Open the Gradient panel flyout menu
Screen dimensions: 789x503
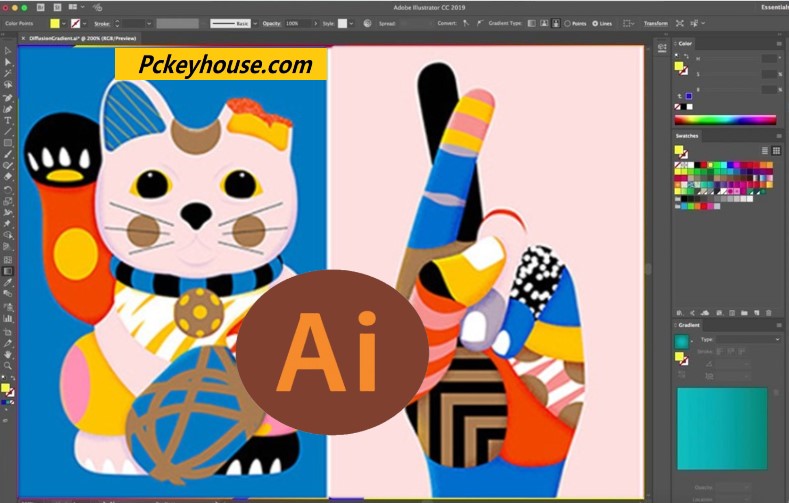(x=779, y=325)
